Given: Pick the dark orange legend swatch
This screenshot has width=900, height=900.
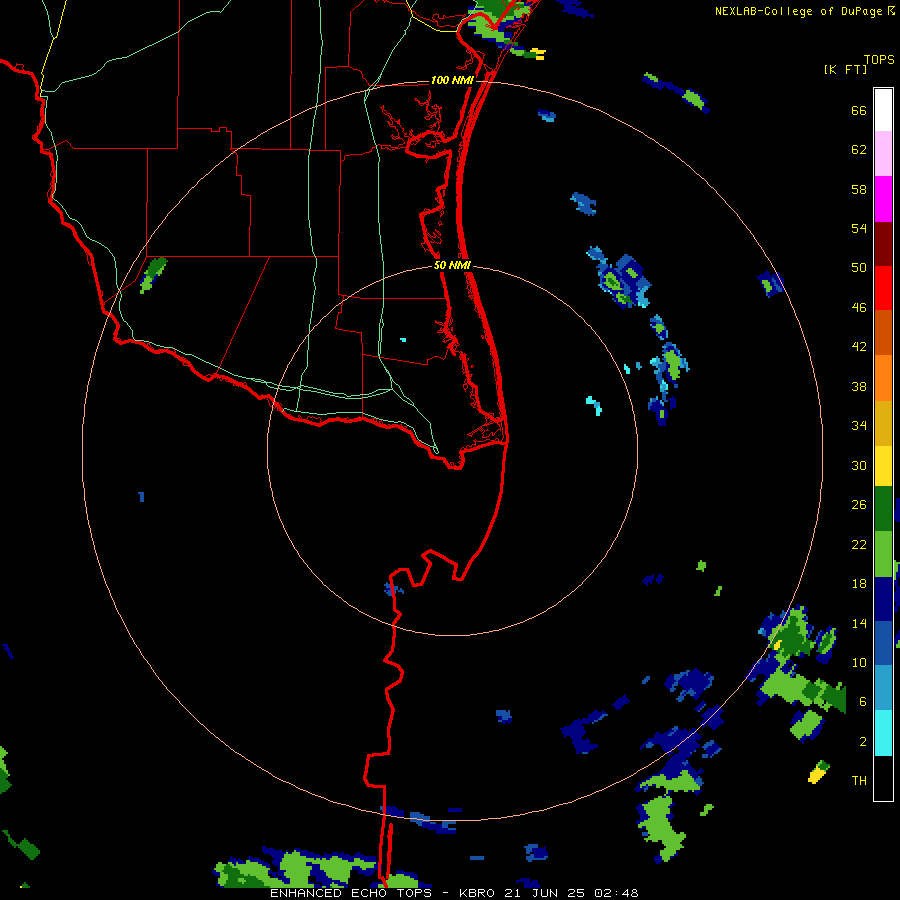Looking at the screenshot, I should tap(883, 332).
